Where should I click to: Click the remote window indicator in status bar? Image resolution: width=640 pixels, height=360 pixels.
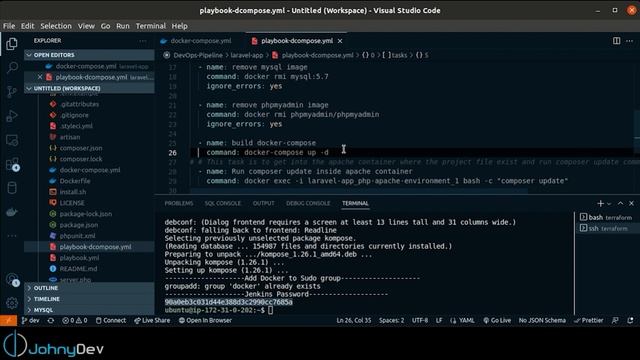pos(8,320)
